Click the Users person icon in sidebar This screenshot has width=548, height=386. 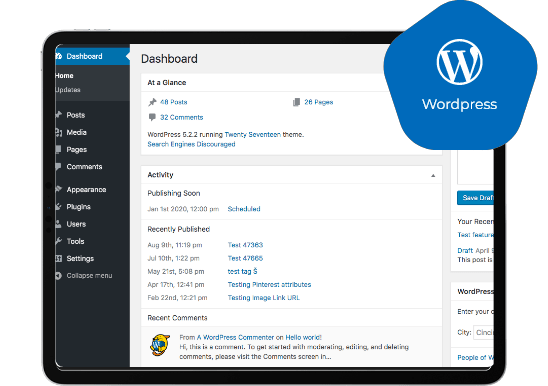tap(59, 224)
